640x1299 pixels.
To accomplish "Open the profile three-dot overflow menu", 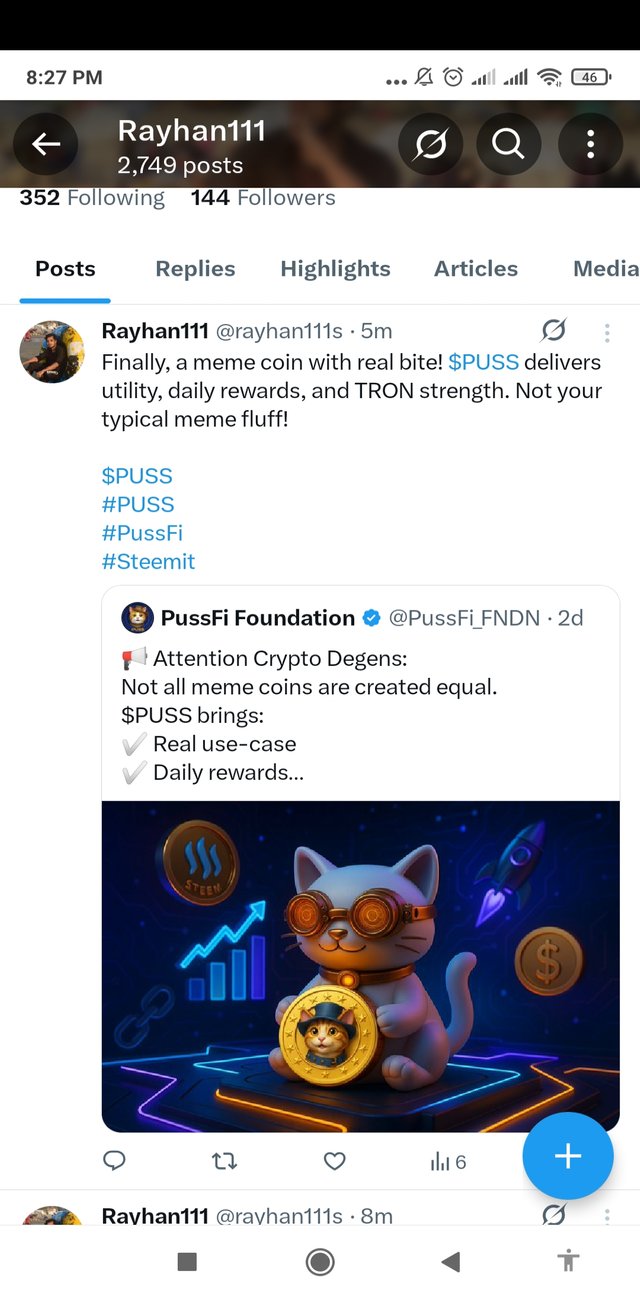I will tap(590, 146).
